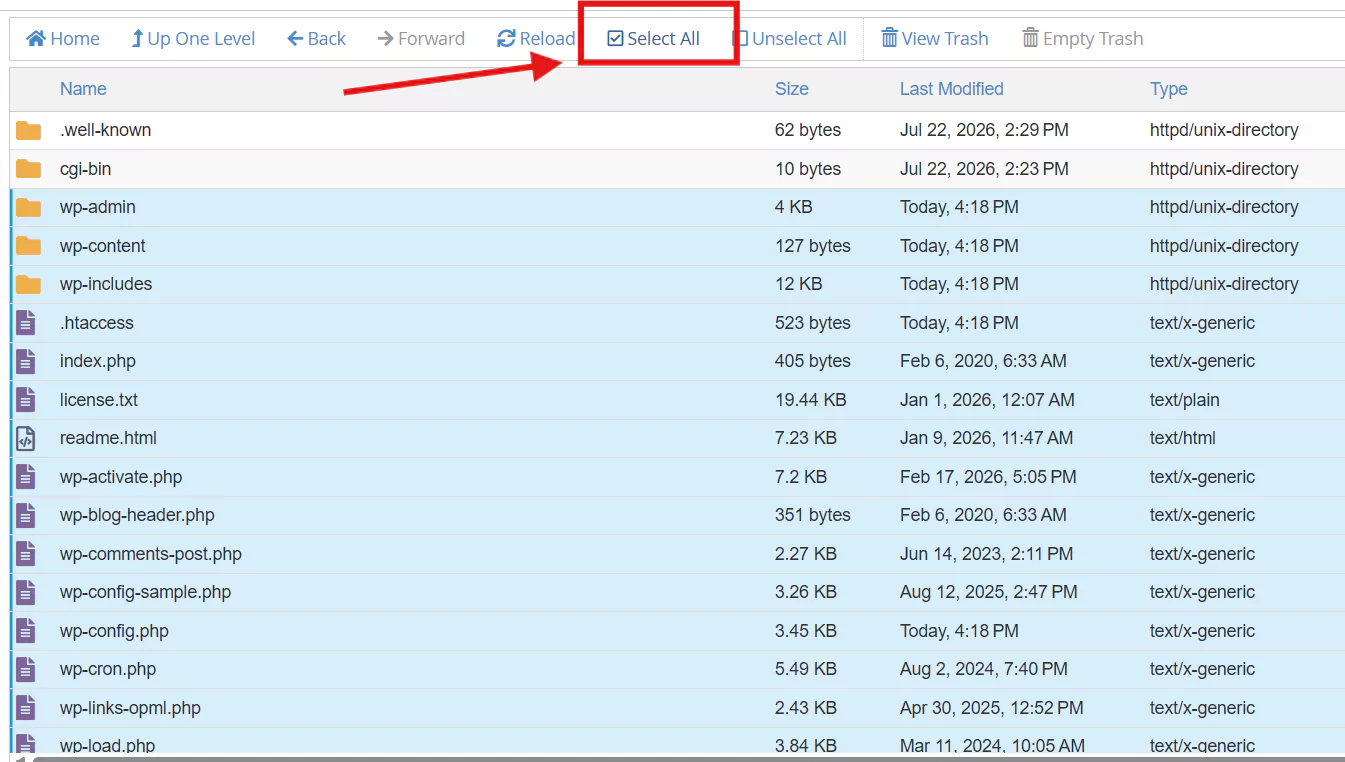The width and height of the screenshot is (1345, 762).
Task: Click the wp-blog-header.php file icon
Action: [x=26, y=515]
